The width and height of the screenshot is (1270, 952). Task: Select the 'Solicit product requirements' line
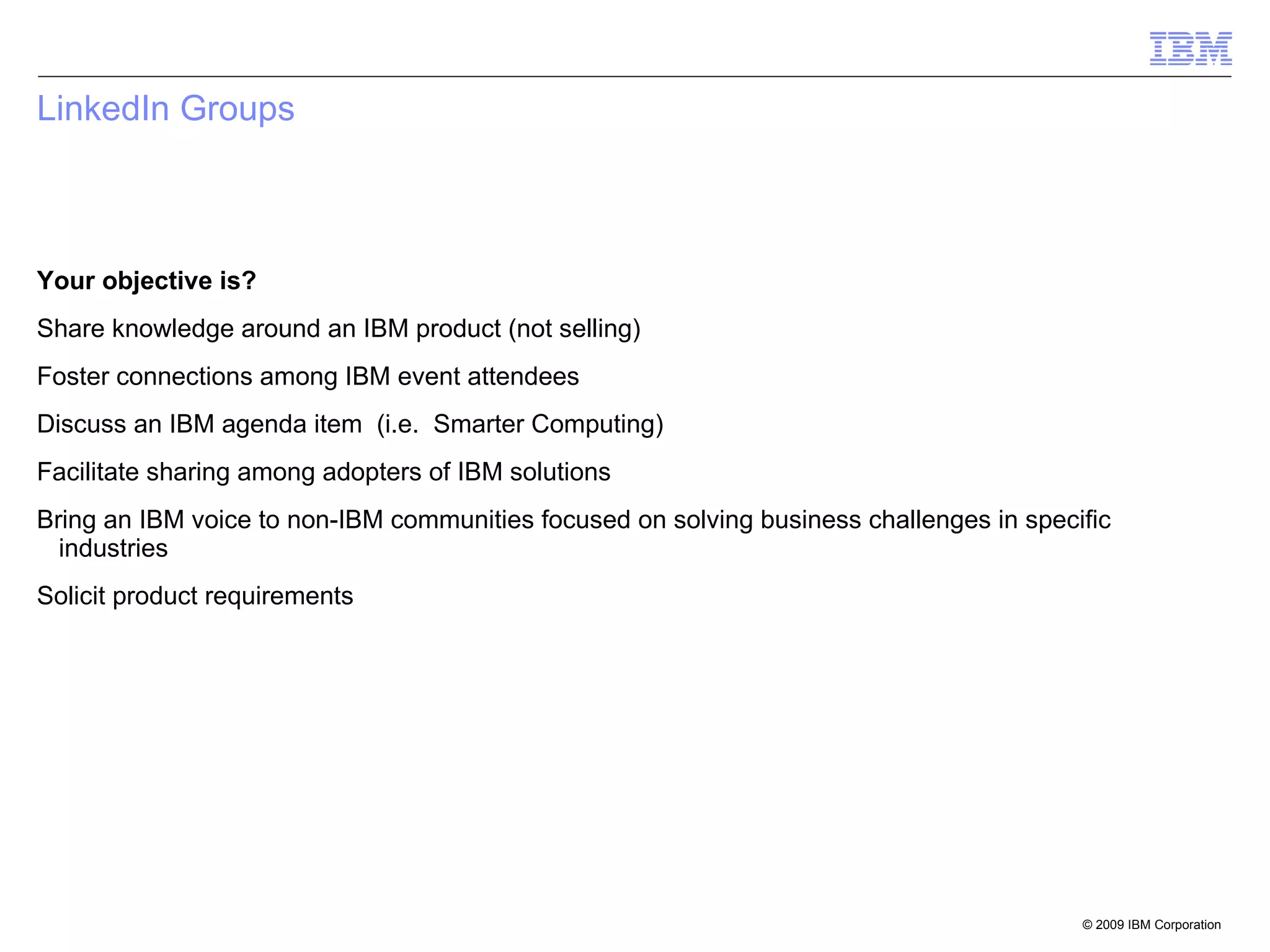(x=195, y=596)
